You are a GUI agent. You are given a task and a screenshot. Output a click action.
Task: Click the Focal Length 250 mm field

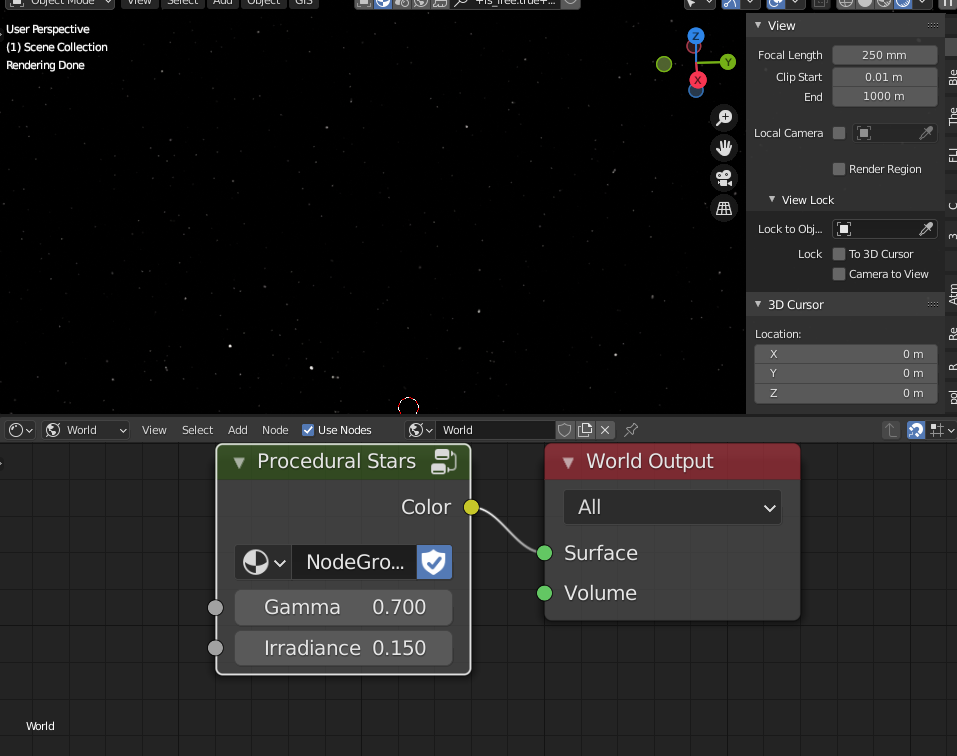tap(884, 55)
